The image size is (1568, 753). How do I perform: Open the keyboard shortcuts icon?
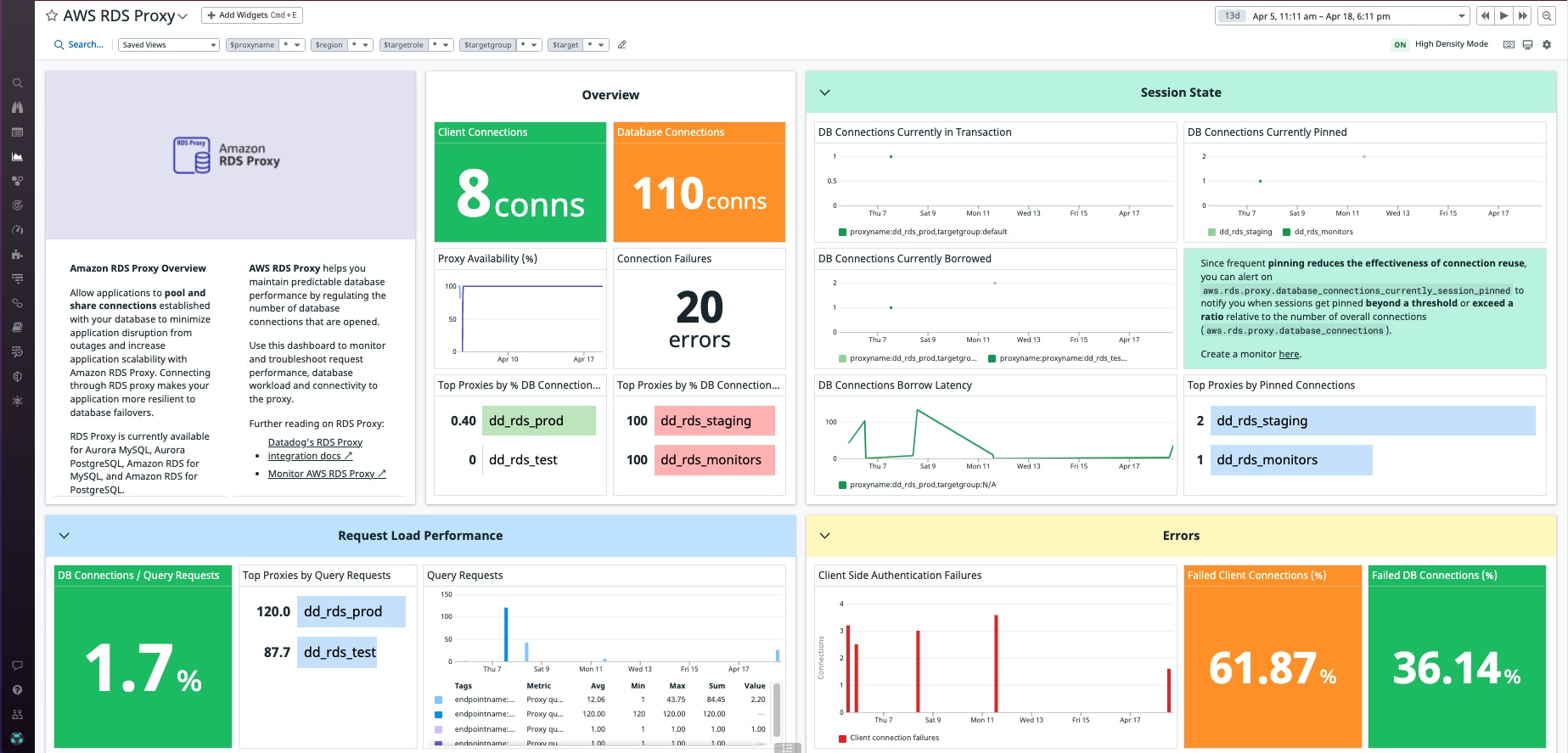pyautogui.click(x=1509, y=45)
